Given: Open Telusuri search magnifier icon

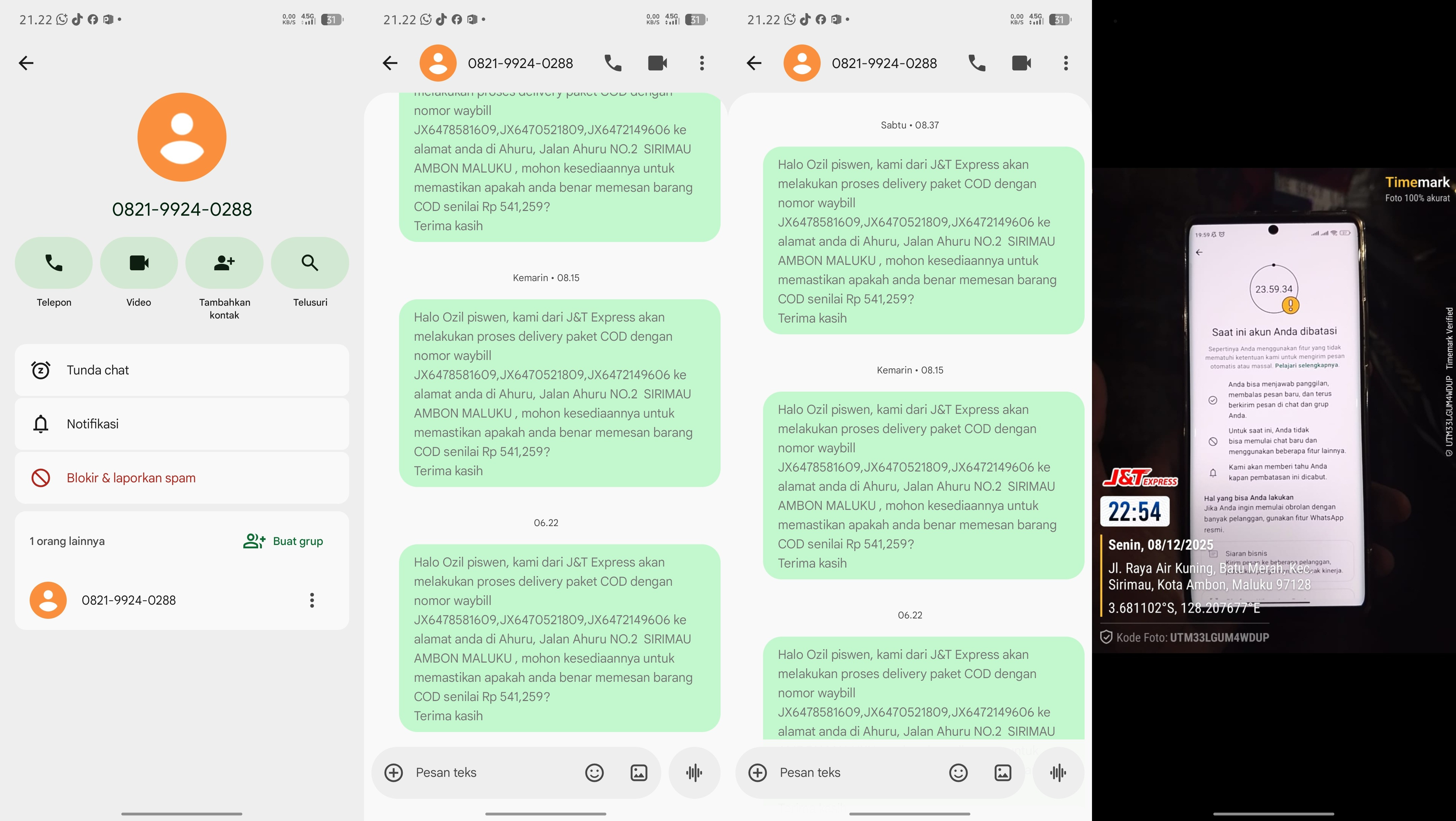Looking at the screenshot, I should pyautogui.click(x=310, y=263).
